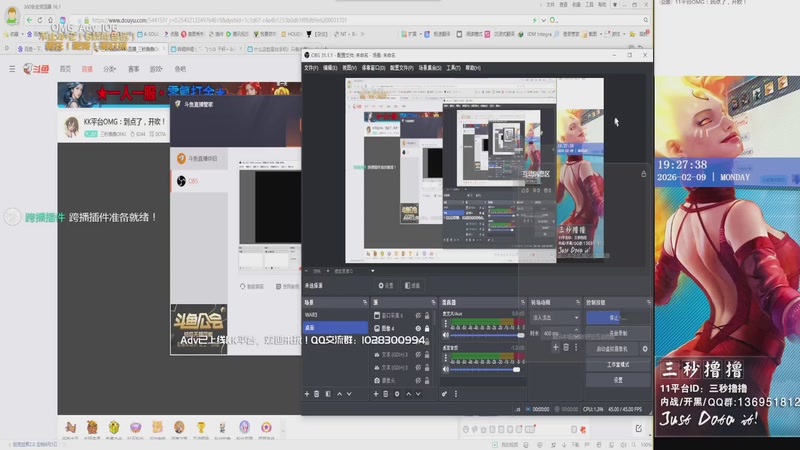
Task: Move selected source down with arrow icon
Action: coord(417,394)
